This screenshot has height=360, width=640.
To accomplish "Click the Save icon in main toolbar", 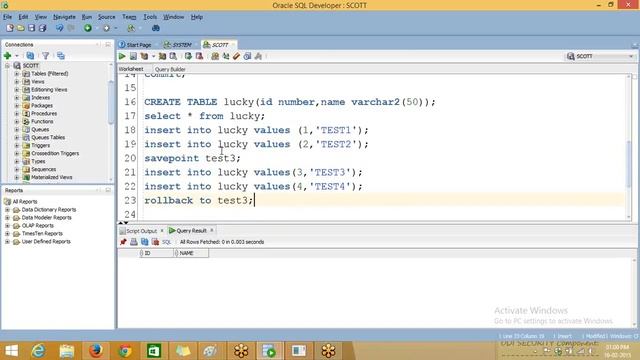I will click(31, 28).
